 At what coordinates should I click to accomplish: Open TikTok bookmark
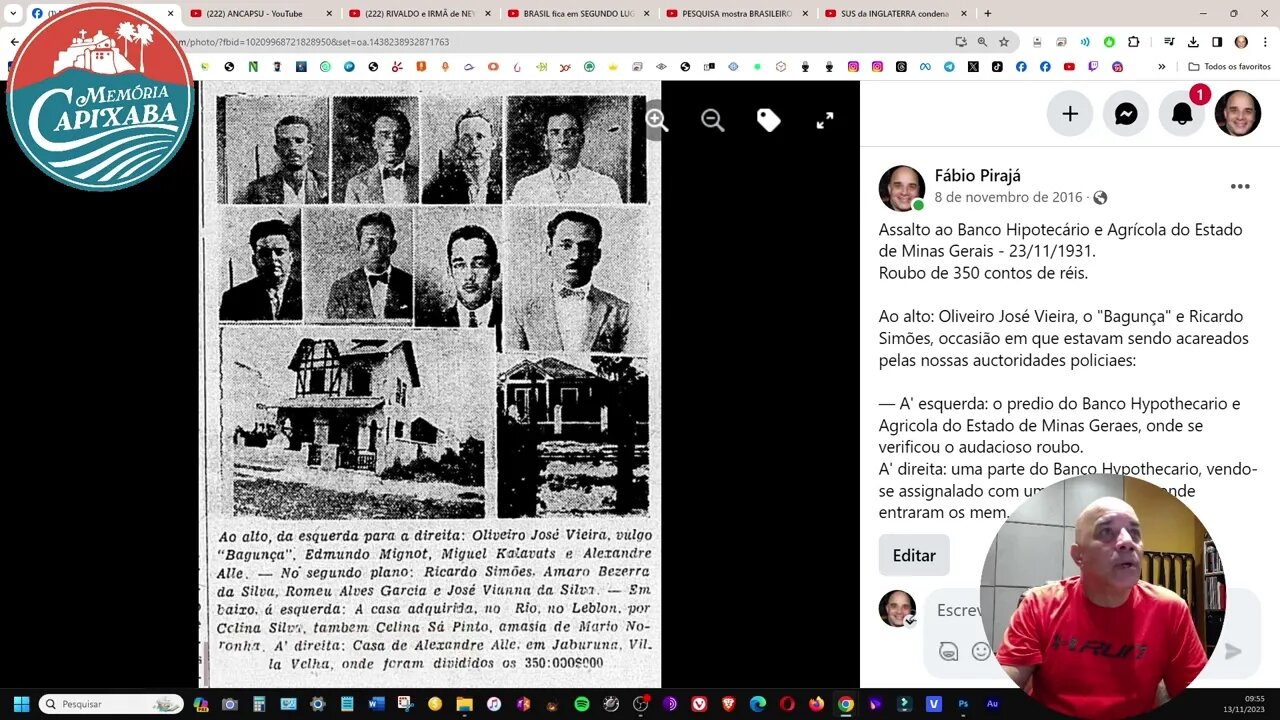[997, 67]
